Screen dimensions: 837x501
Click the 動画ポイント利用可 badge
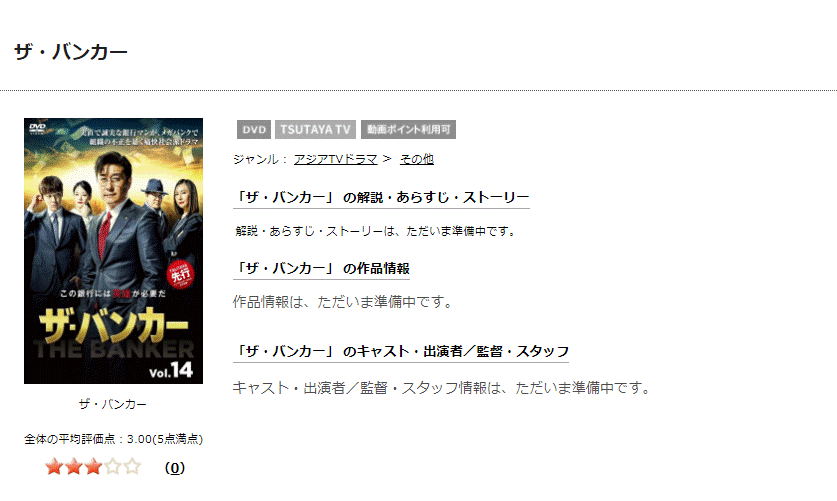pos(408,130)
